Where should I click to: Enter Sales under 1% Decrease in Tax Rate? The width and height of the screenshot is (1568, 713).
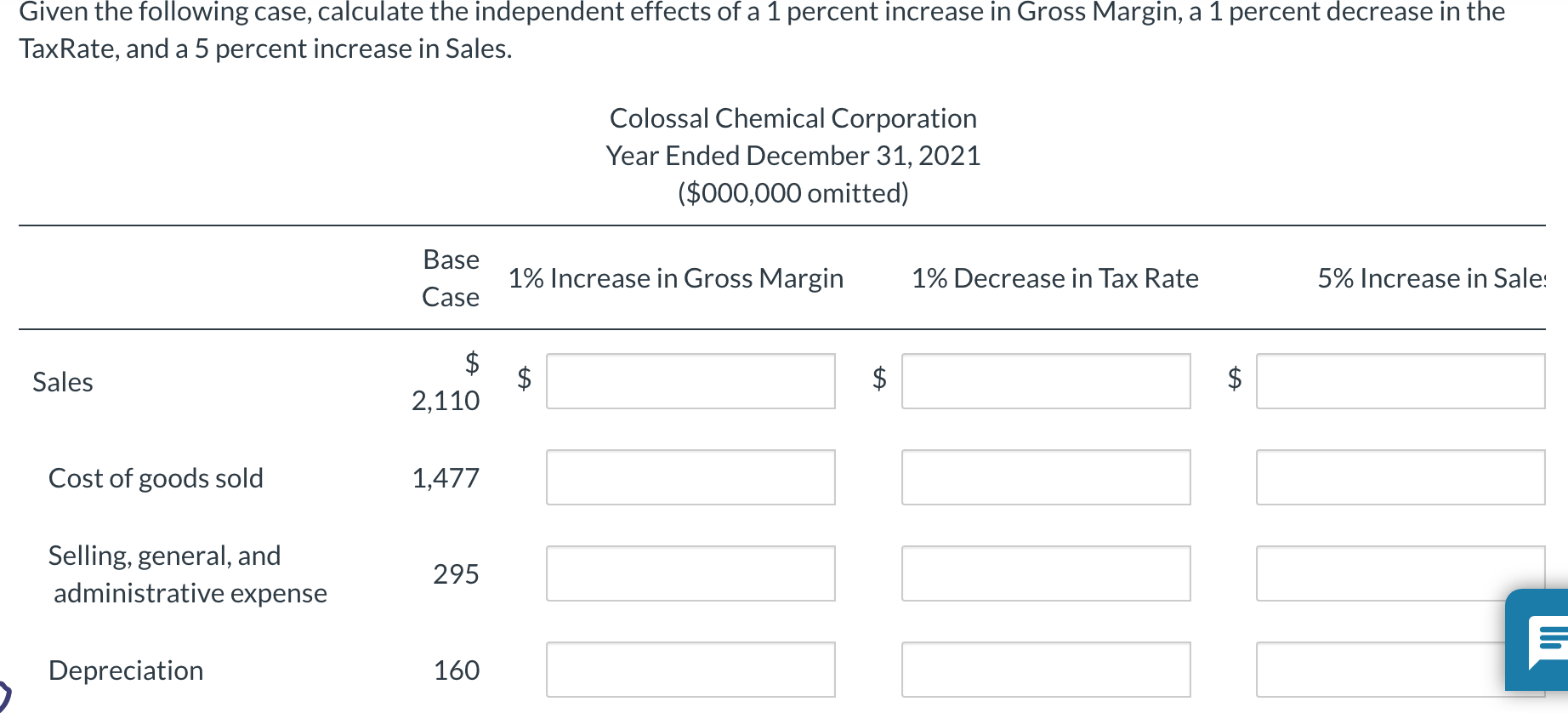point(1046,382)
